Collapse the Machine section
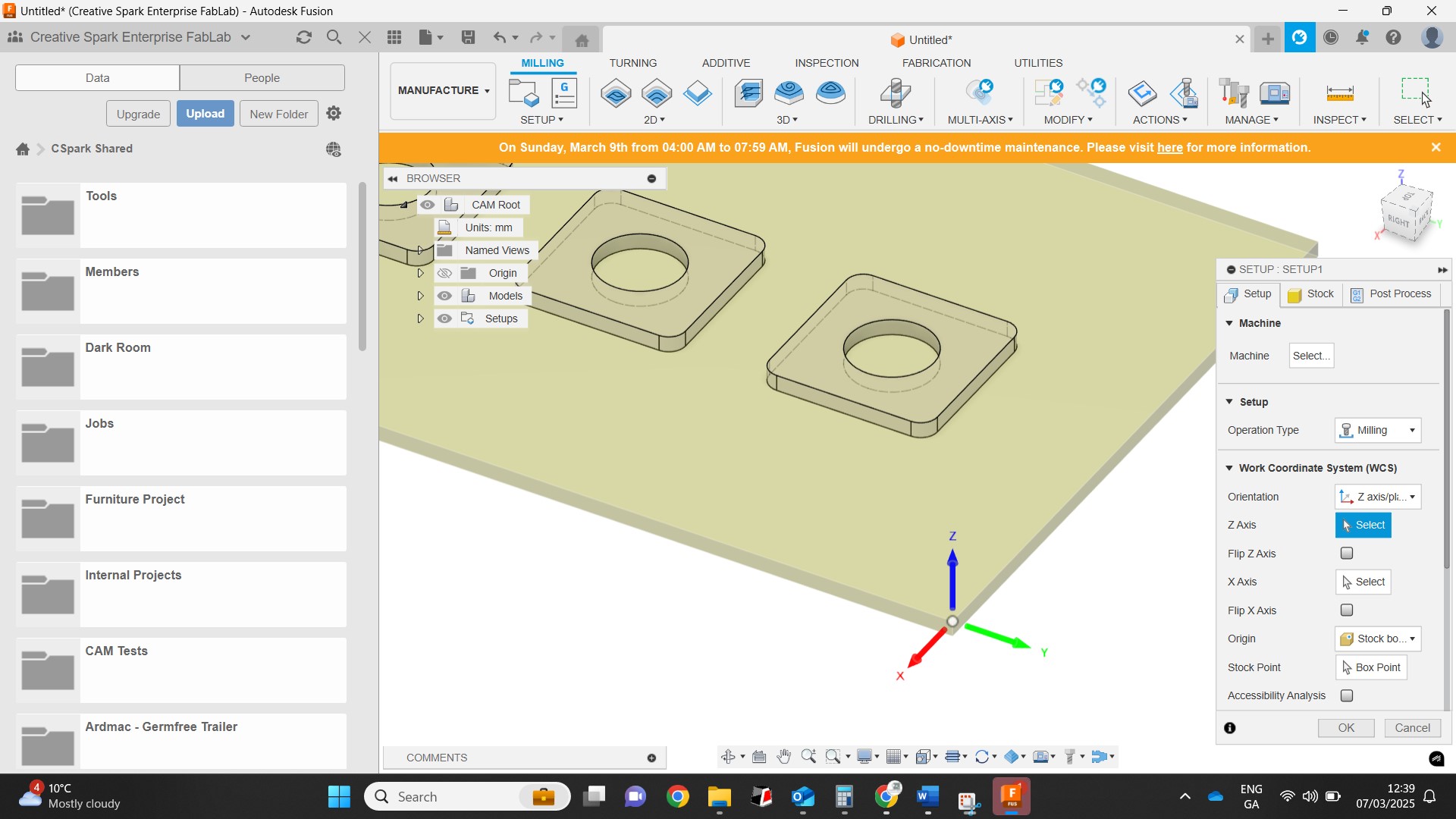 coord(1229,323)
